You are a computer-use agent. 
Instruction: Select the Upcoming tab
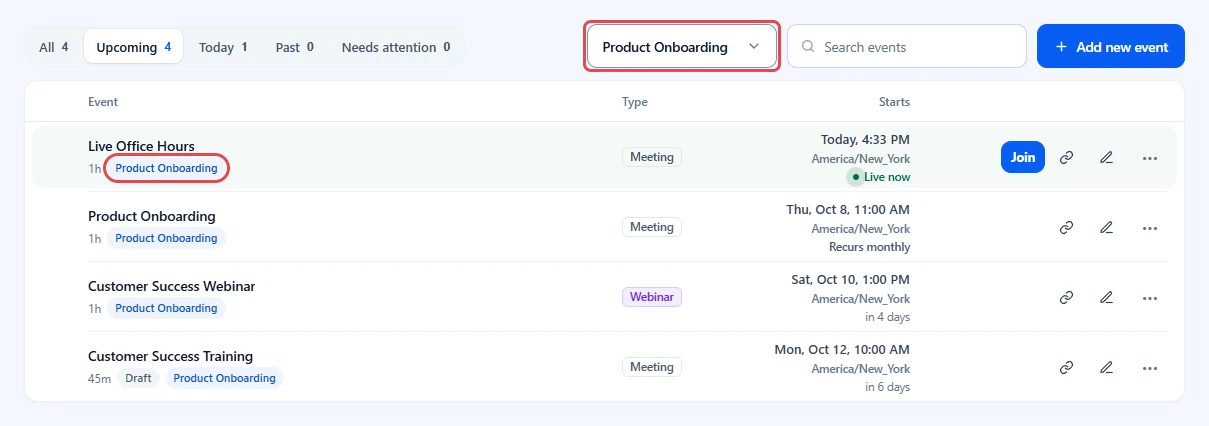[134, 47]
